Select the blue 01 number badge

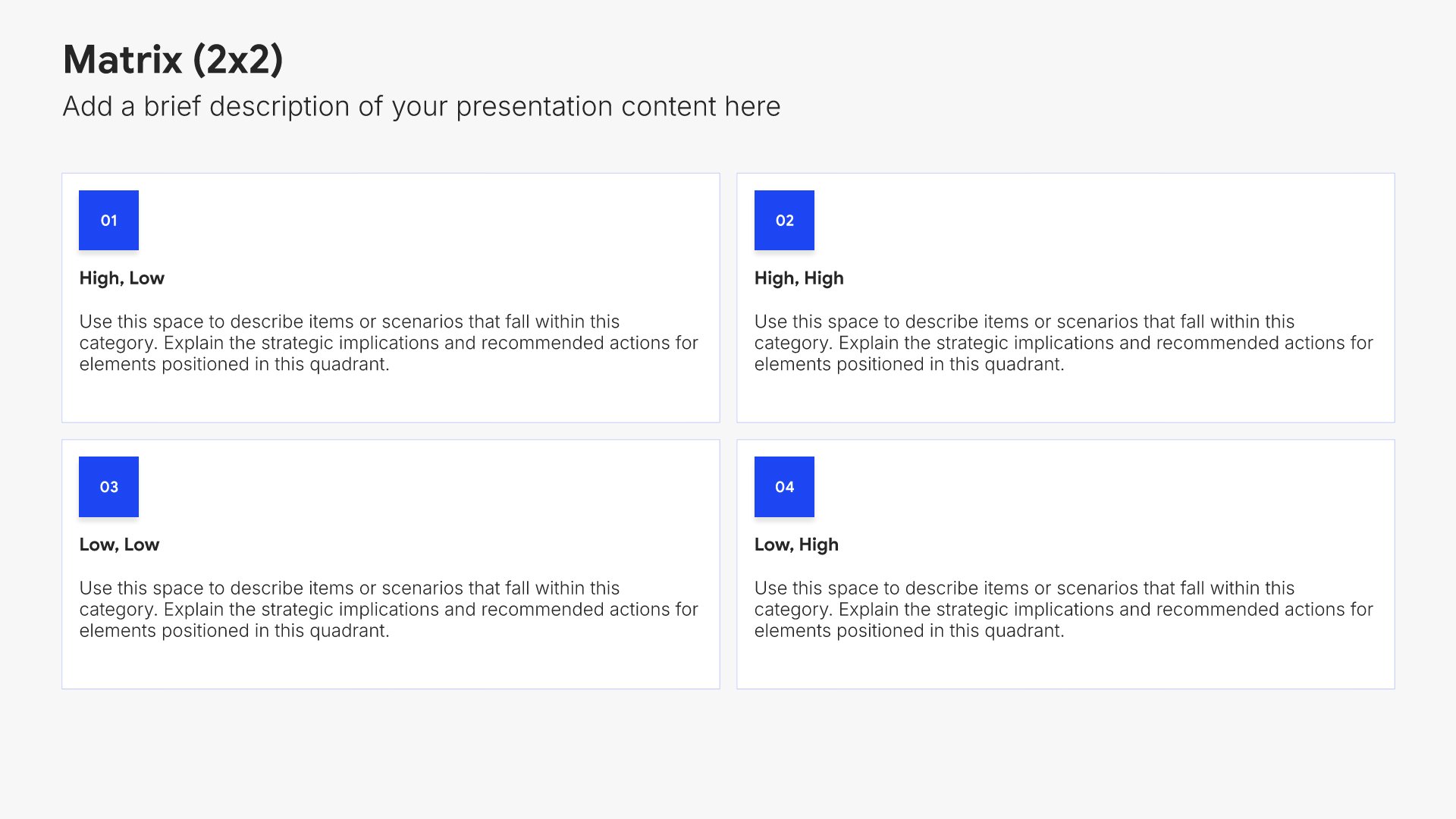(x=108, y=220)
